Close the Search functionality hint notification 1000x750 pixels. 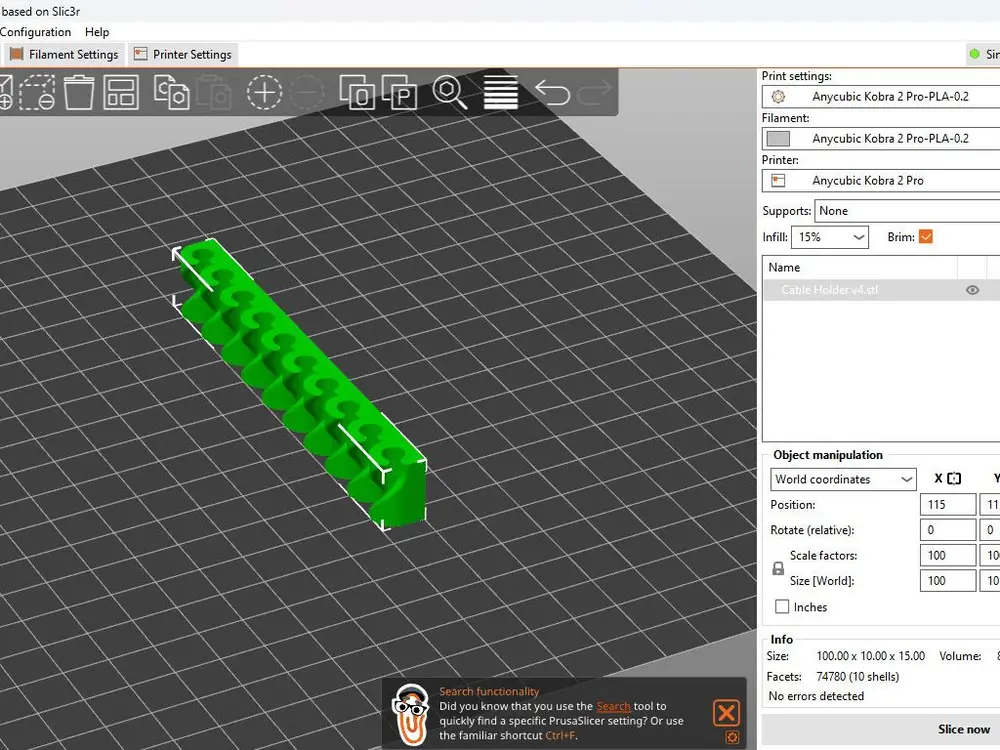click(726, 713)
